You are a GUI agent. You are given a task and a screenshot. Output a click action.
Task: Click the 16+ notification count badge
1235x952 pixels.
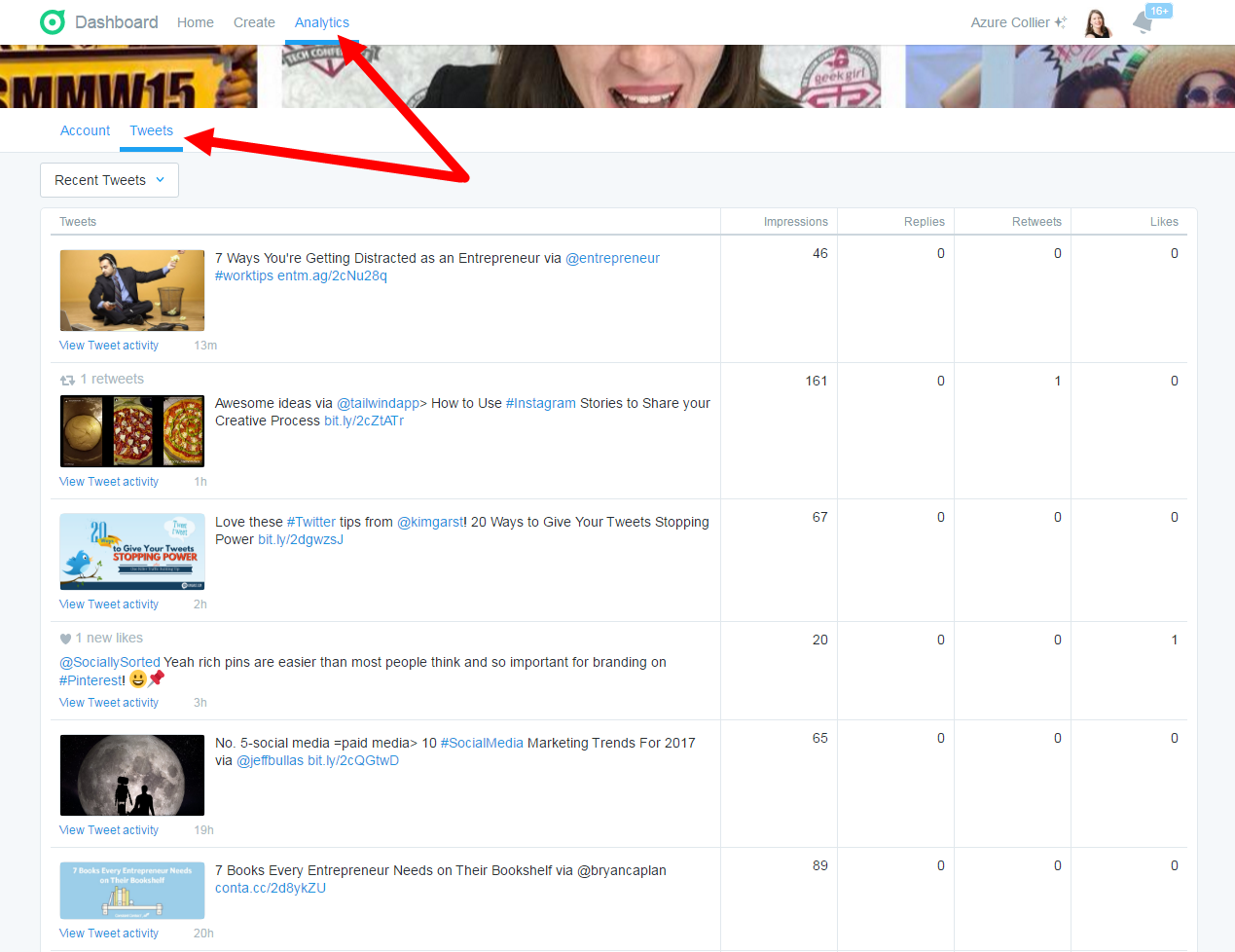click(1159, 11)
